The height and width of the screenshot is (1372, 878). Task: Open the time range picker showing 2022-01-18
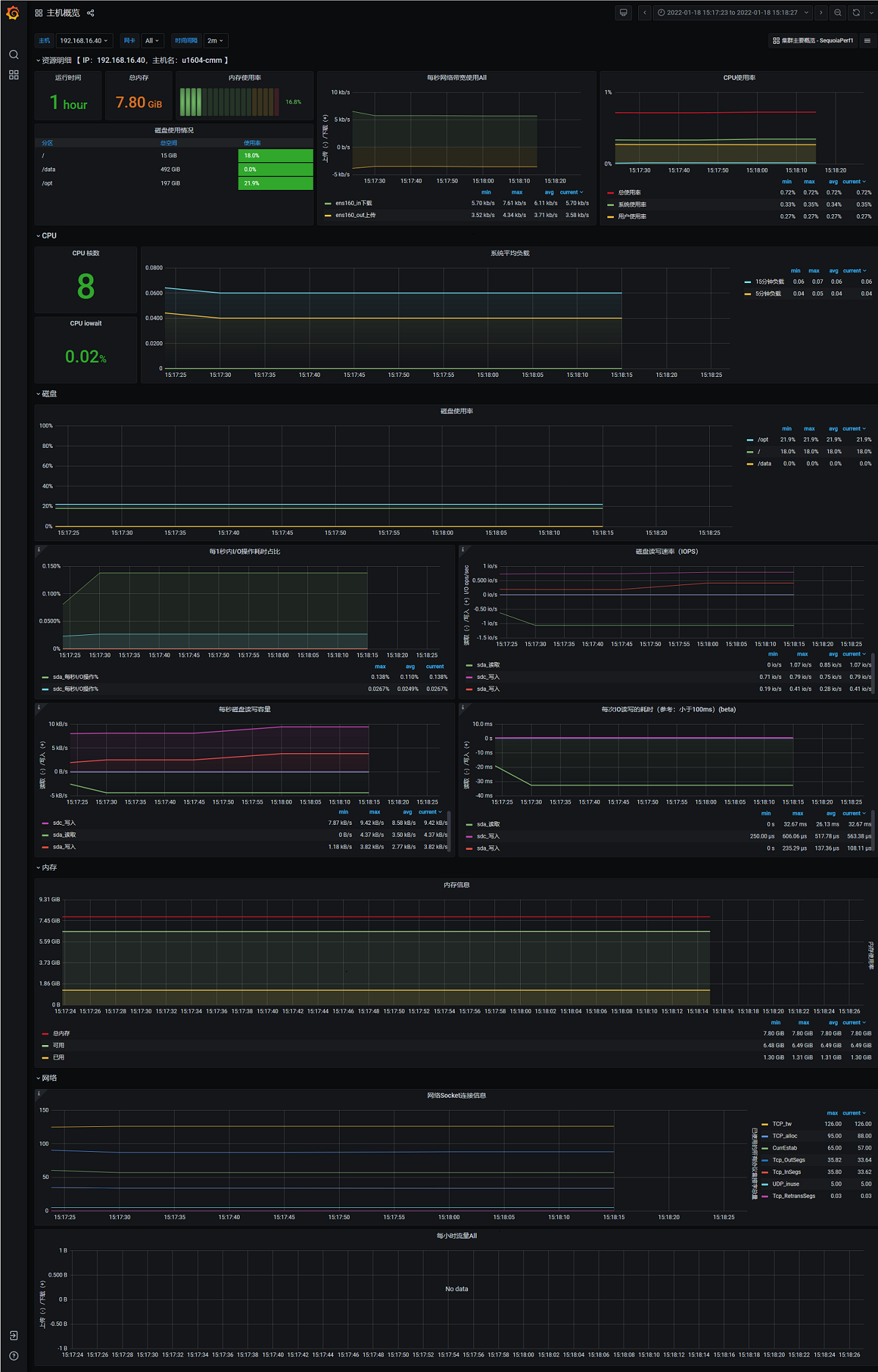(x=732, y=13)
